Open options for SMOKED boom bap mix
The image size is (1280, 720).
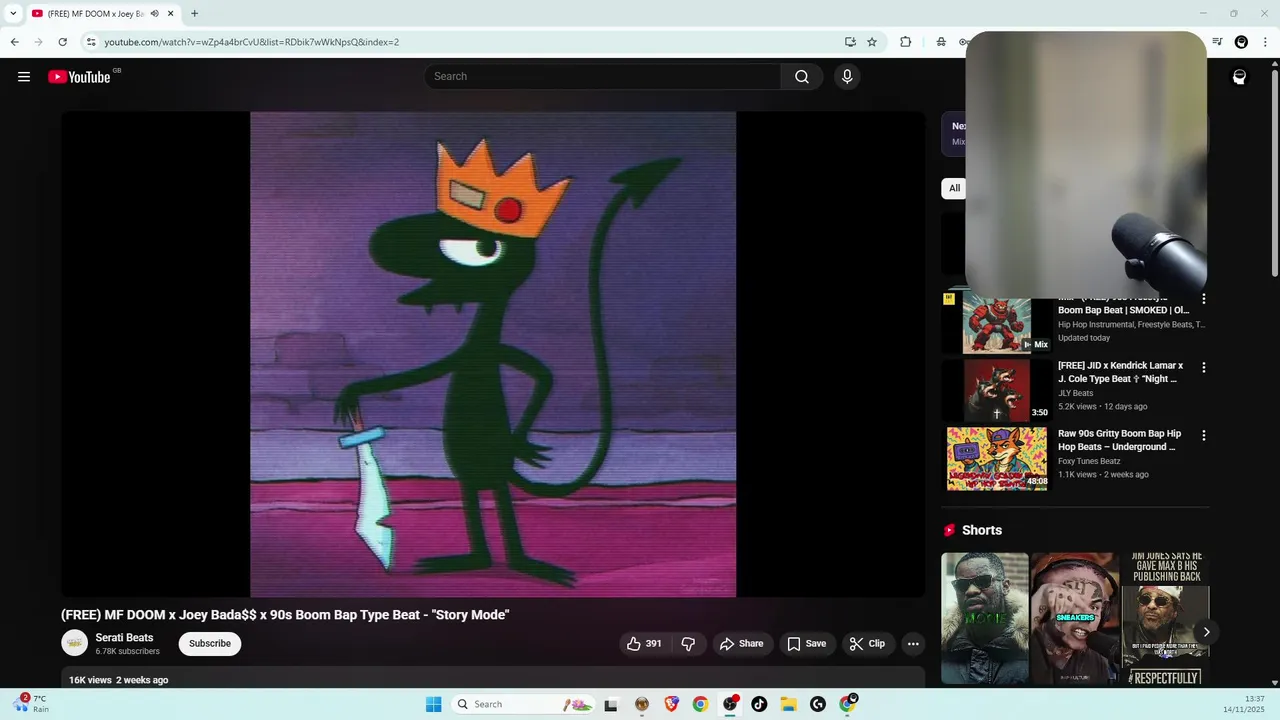point(1203,299)
